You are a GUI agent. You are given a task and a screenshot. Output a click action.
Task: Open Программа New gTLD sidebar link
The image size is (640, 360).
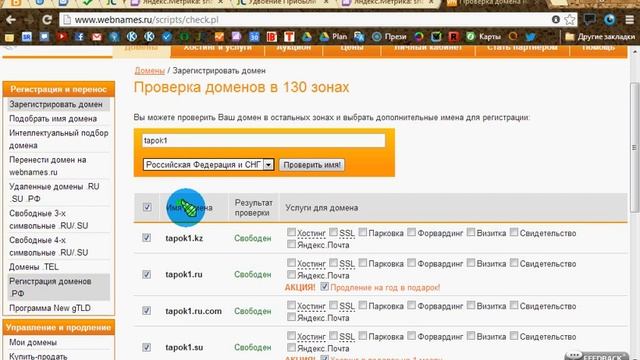tap(50, 308)
